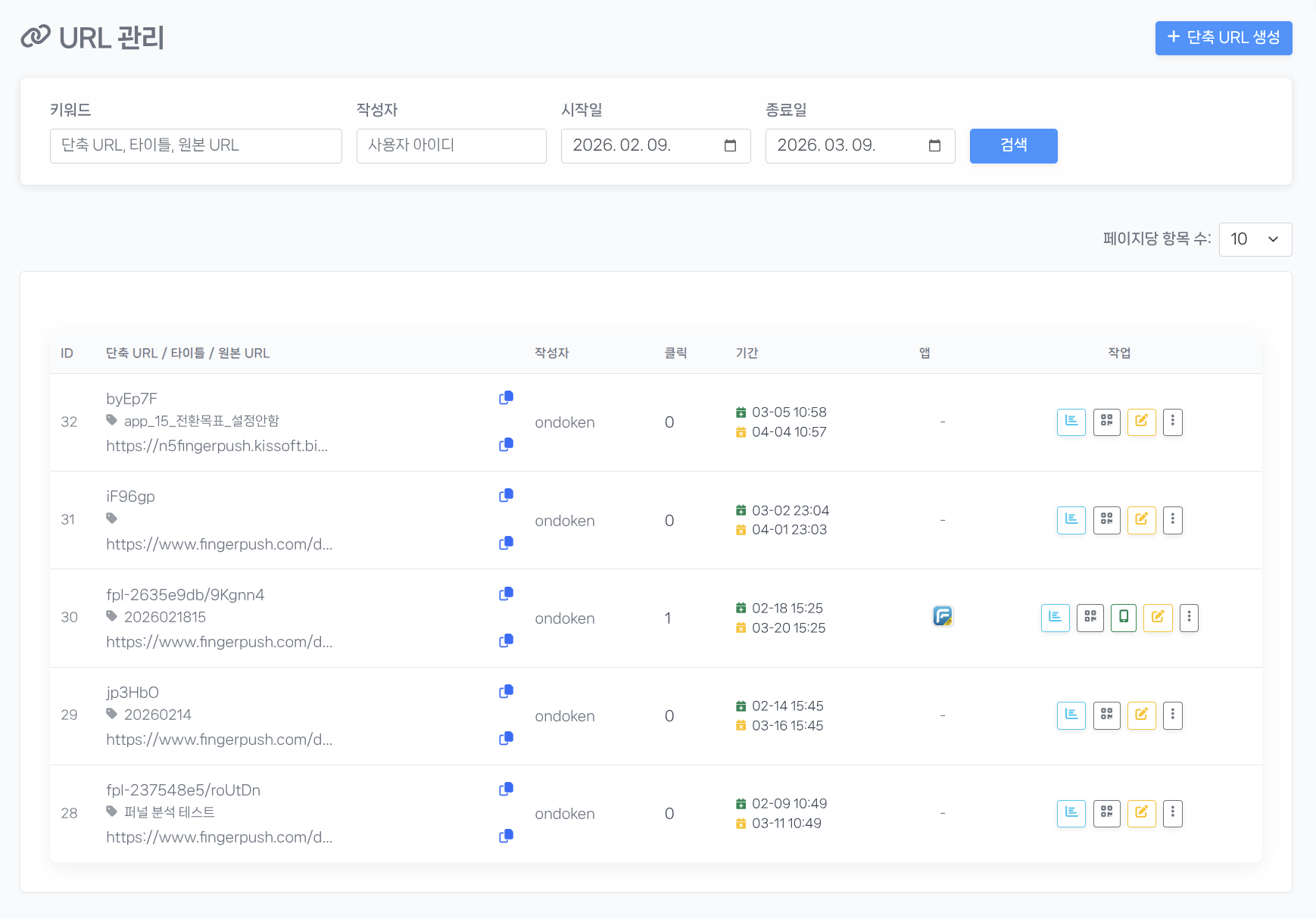Viewport: 1316px width, 919px height.
Task: Copy original URL of jp3HbO entry
Action: [x=506, y=738]
